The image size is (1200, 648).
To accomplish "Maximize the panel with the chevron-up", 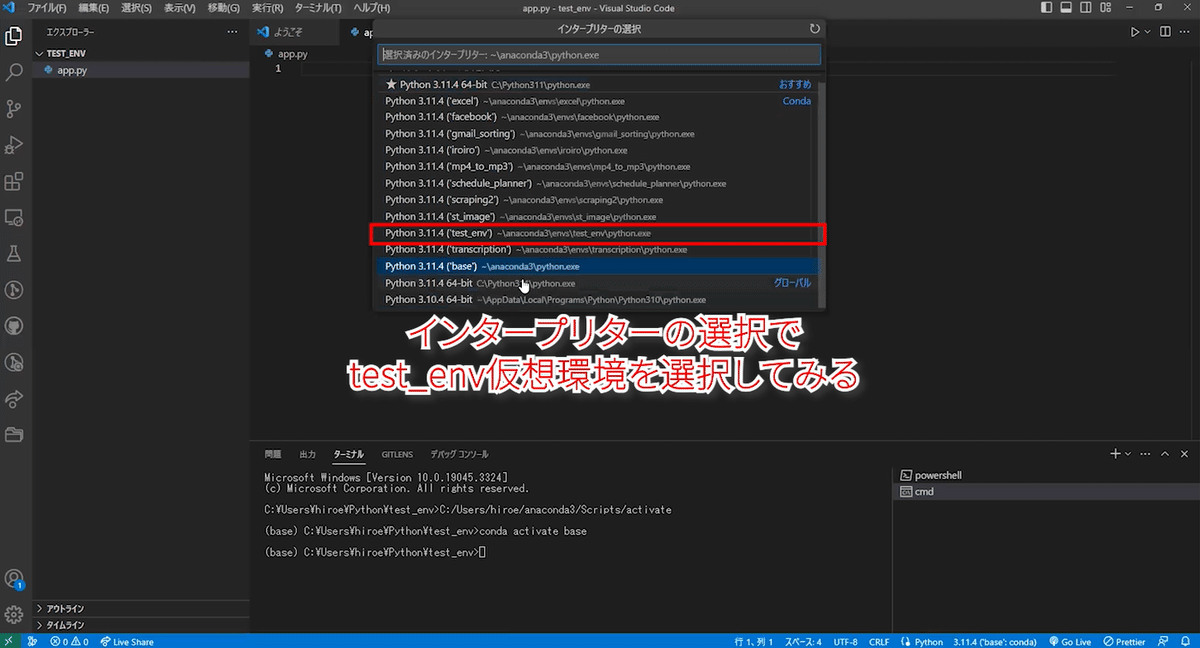I will (1166, 454).
